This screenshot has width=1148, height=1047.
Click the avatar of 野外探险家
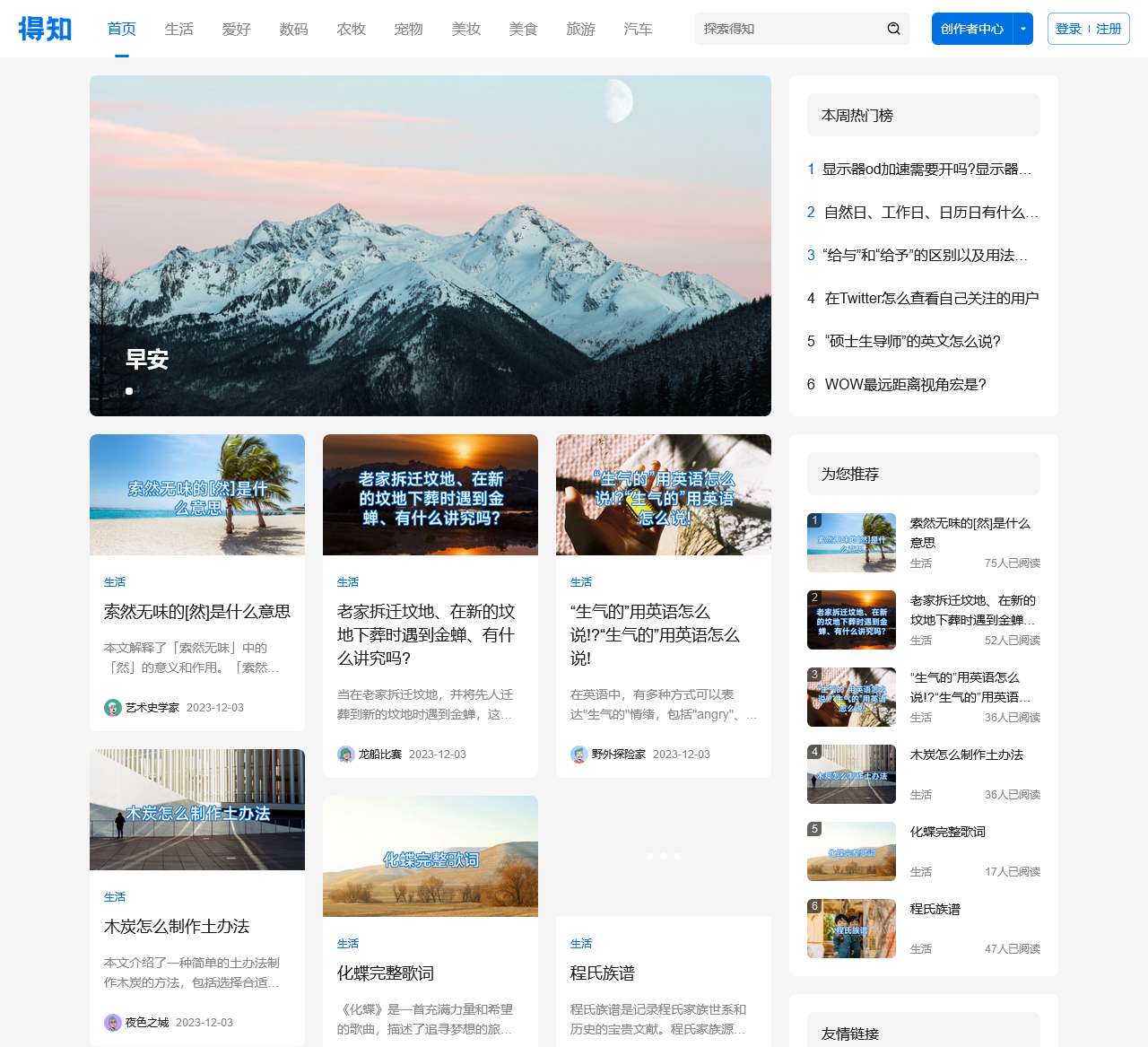[x=578, y=755]
